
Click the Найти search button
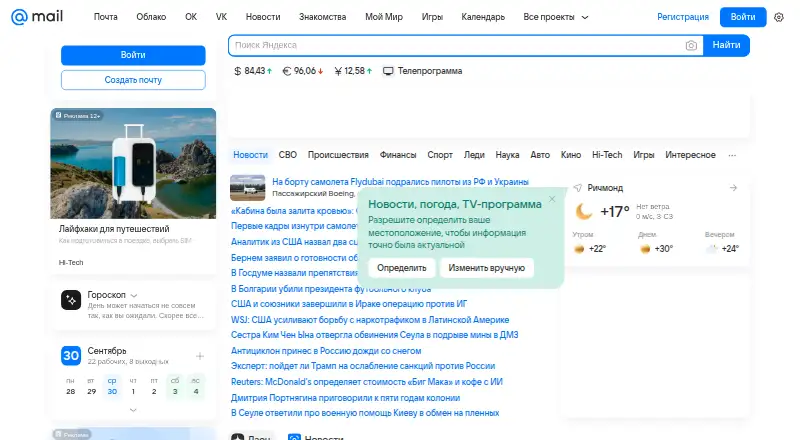click(726, 45)
